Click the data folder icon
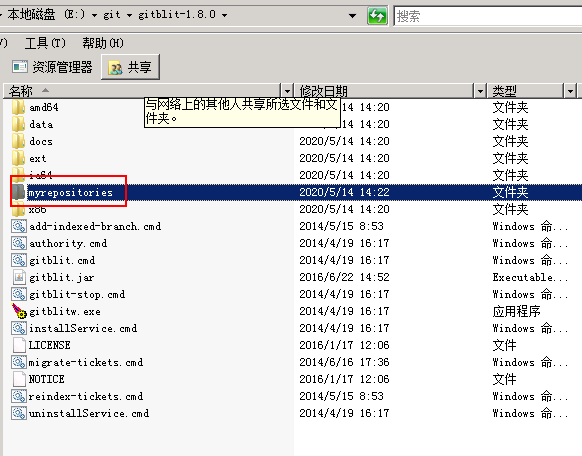This screenshot has width=582, height=456. (18, 124)
